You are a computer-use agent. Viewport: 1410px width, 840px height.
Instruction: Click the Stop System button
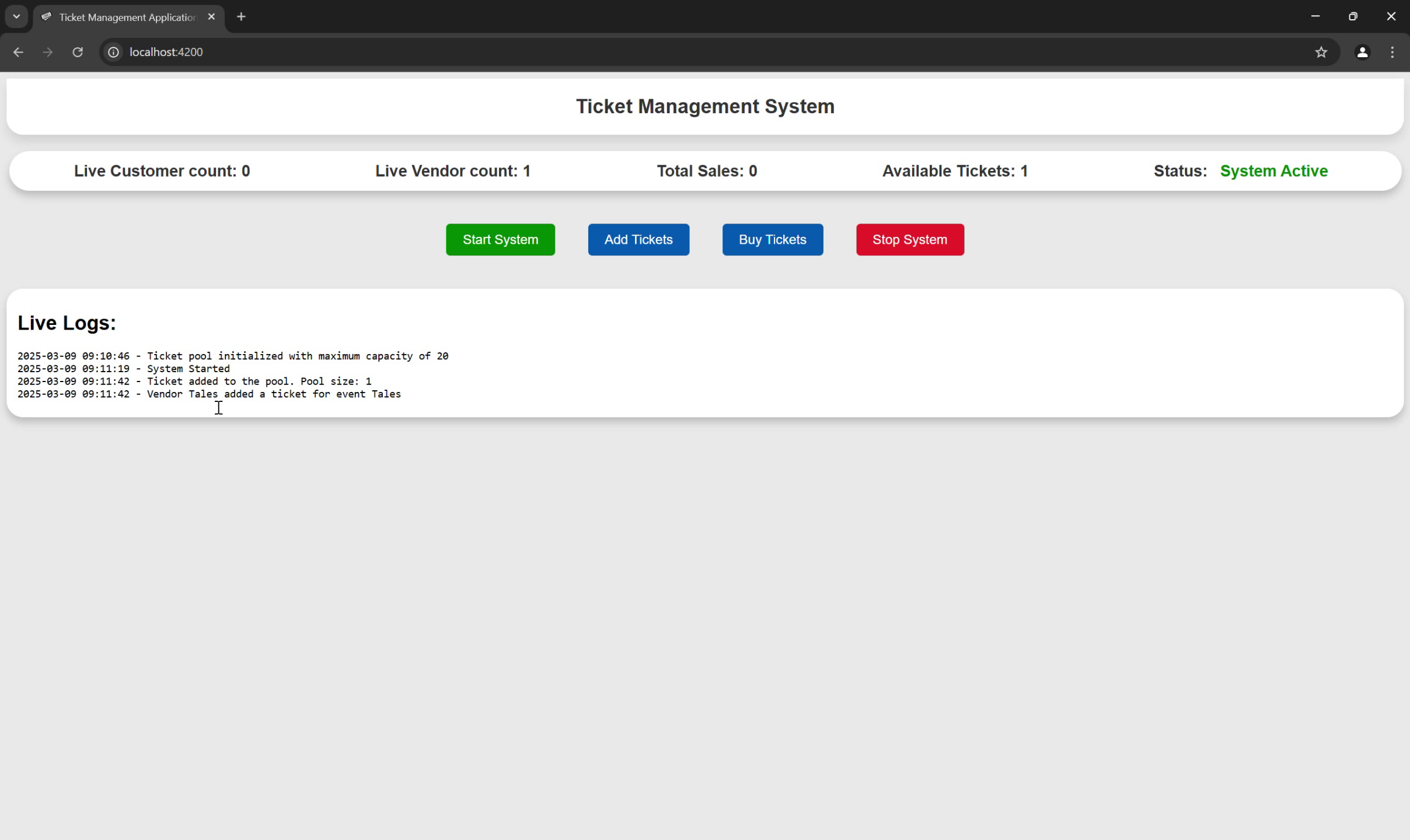(910, 239)
